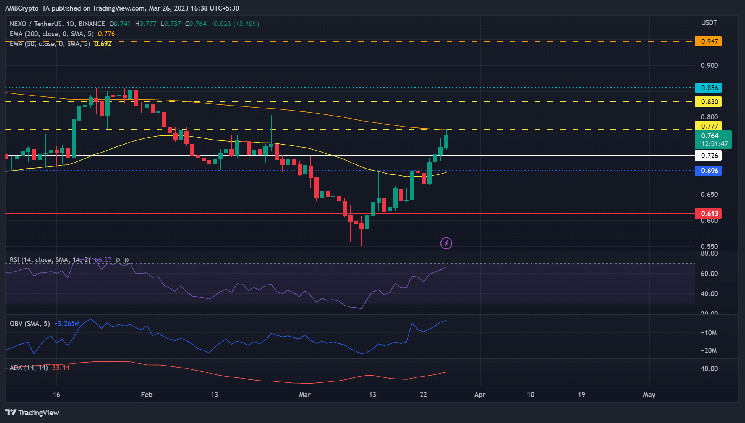Click the cyan 0.856 price label

pyautogui.click(x=708, y=88)
